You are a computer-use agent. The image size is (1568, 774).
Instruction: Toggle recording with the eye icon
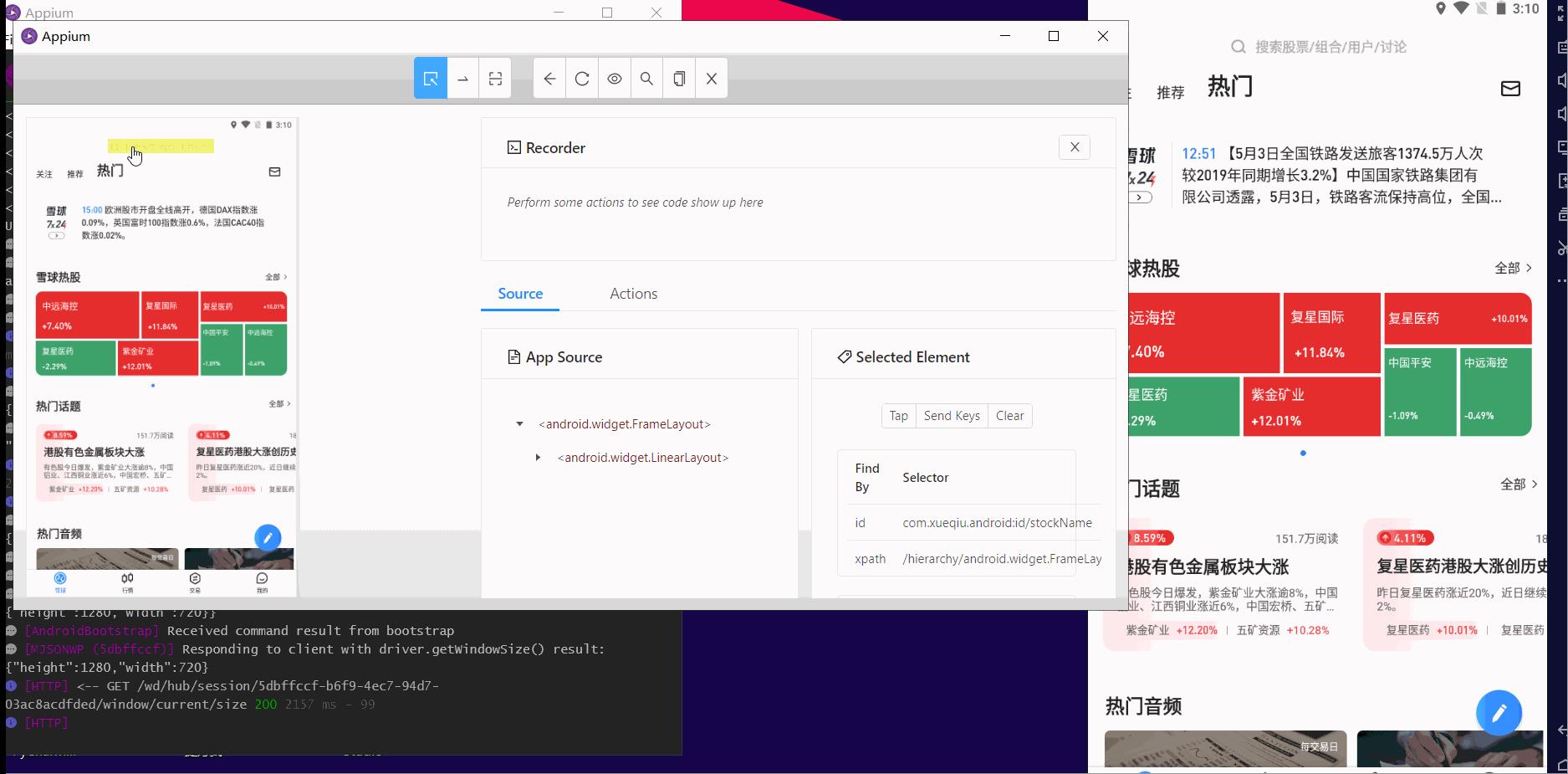coord(615,79)
